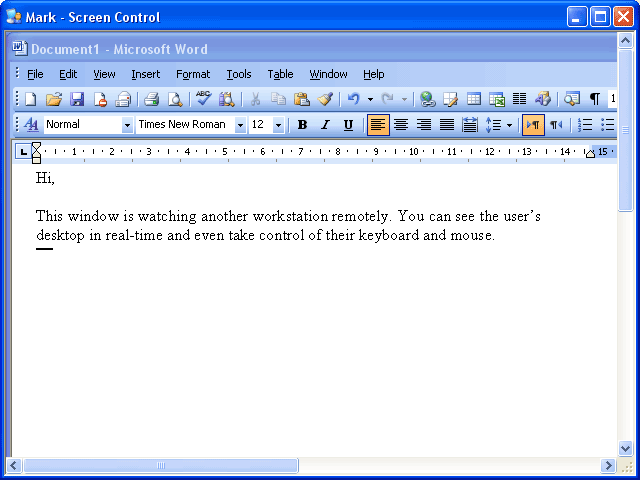Open the Tools menu
640x480 pixels.
pyautogui.click(x=239, y=74)
